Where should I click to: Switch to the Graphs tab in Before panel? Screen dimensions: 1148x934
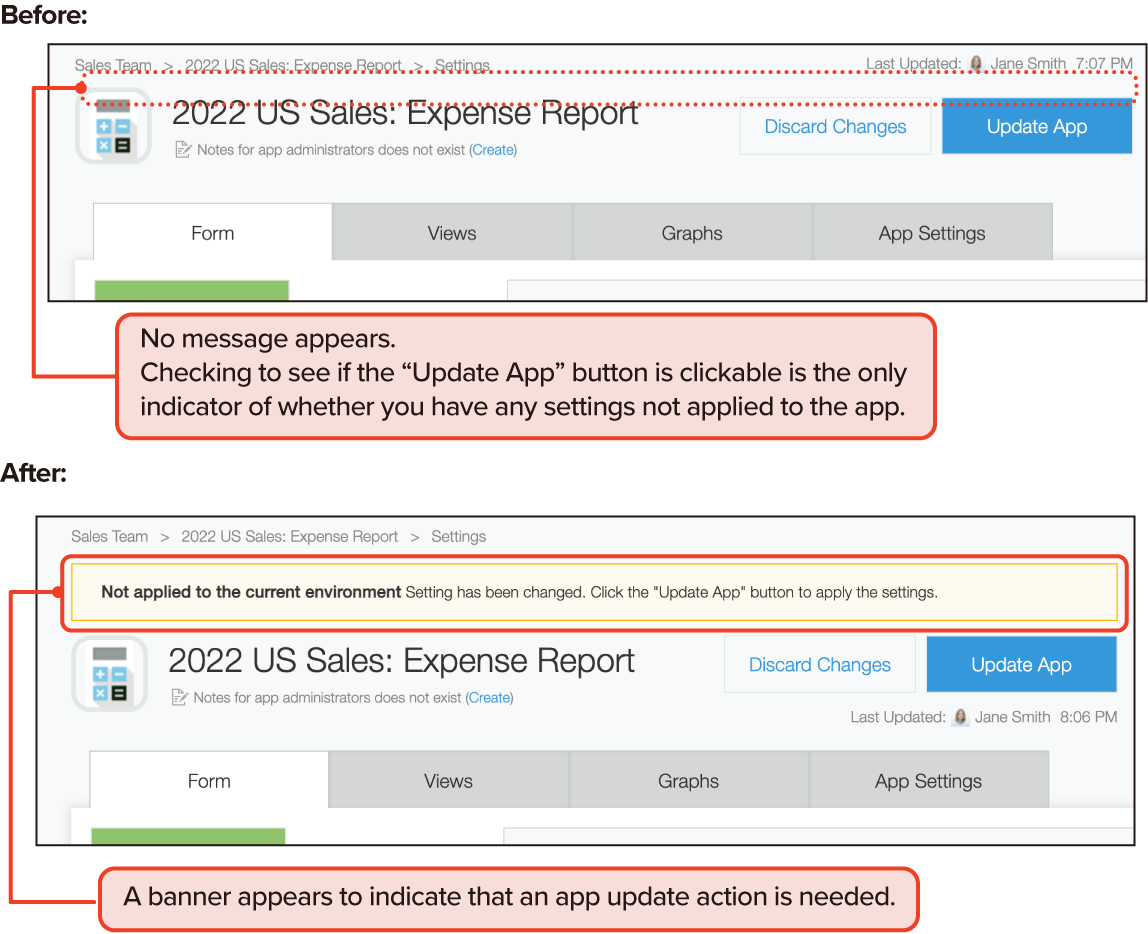(692, 233)
